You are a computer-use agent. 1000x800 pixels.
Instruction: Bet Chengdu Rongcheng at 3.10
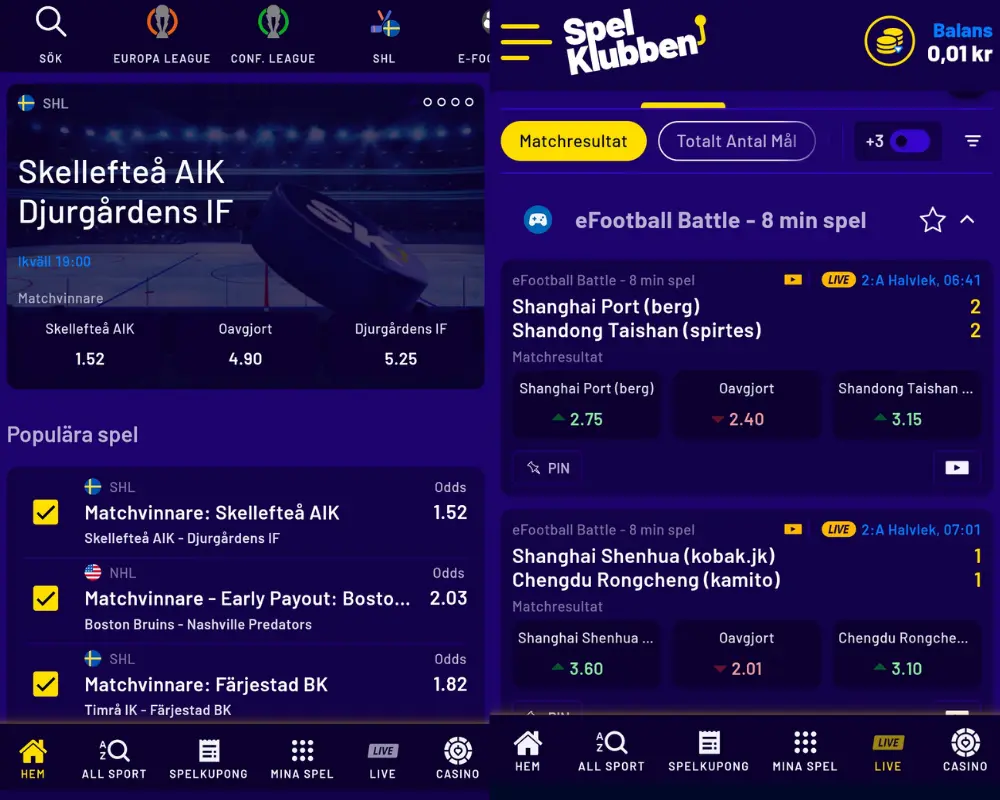point(906,654)
